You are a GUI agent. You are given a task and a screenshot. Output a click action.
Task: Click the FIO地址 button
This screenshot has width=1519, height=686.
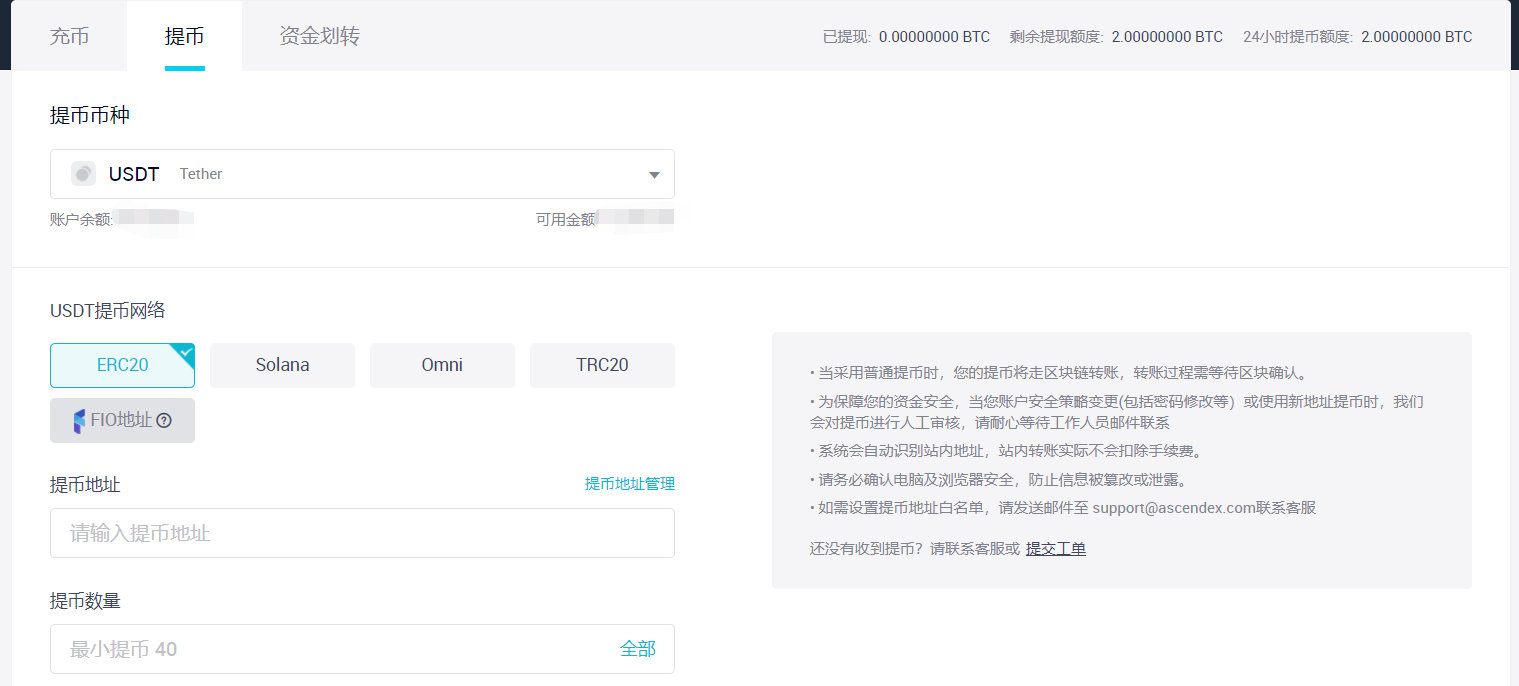click(122, 421)
